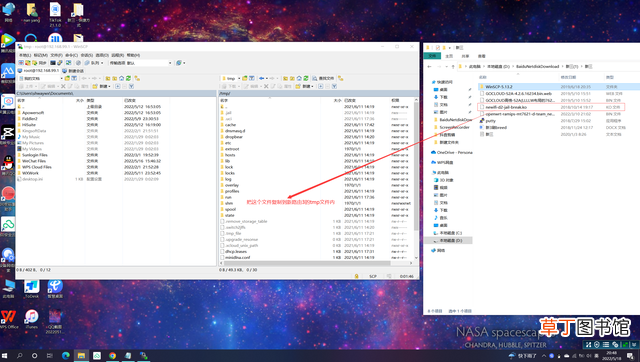Viewport: 640px width, 362px height.
Task: Click remote panel filter icon next to tmp
Action: point(252,78)
